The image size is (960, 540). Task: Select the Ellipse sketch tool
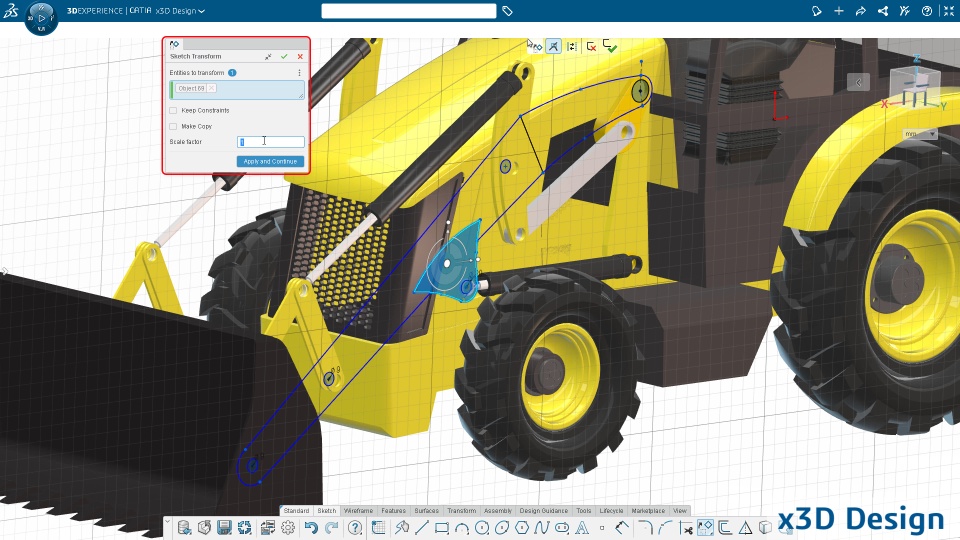point(502,528)
